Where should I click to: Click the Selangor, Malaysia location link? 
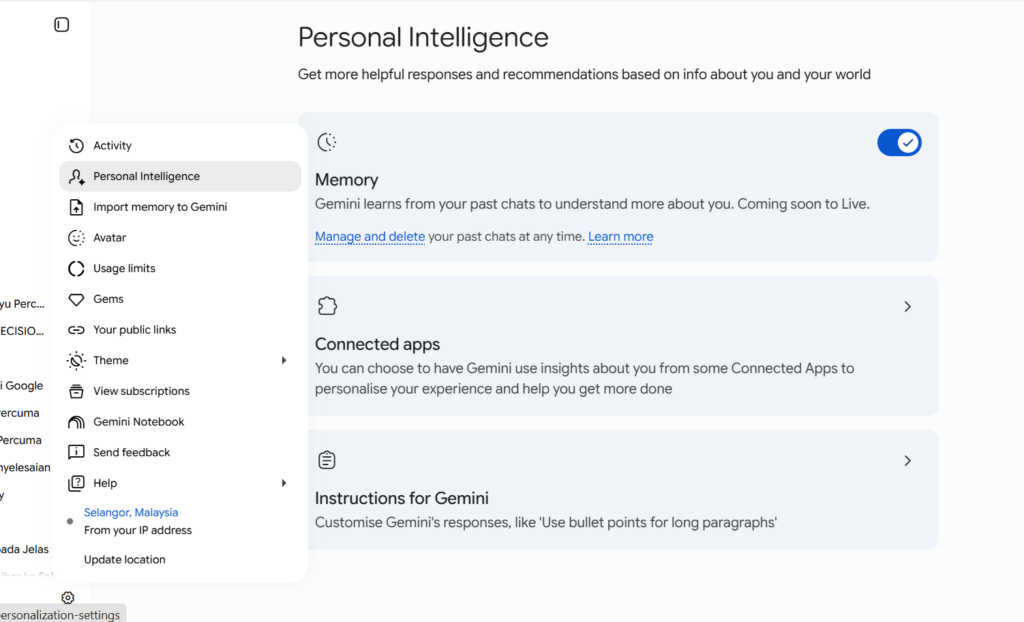click(x=131, y=513)
